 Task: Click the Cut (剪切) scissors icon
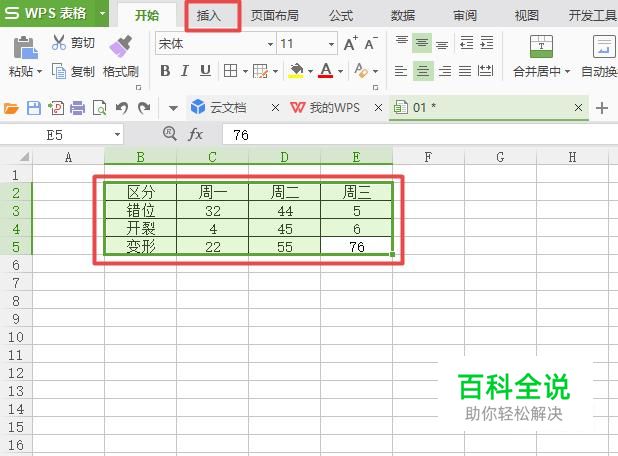click(x=59, y=42)
